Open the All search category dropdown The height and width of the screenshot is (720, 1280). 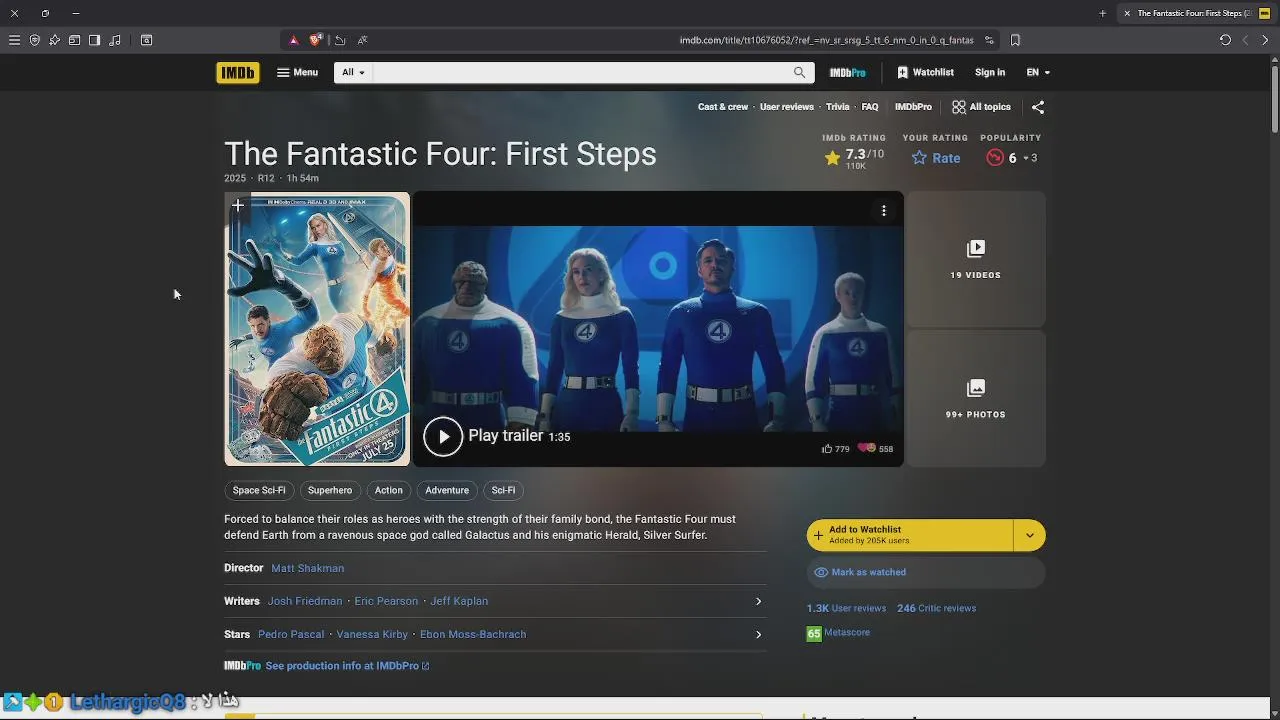[353, 72]
